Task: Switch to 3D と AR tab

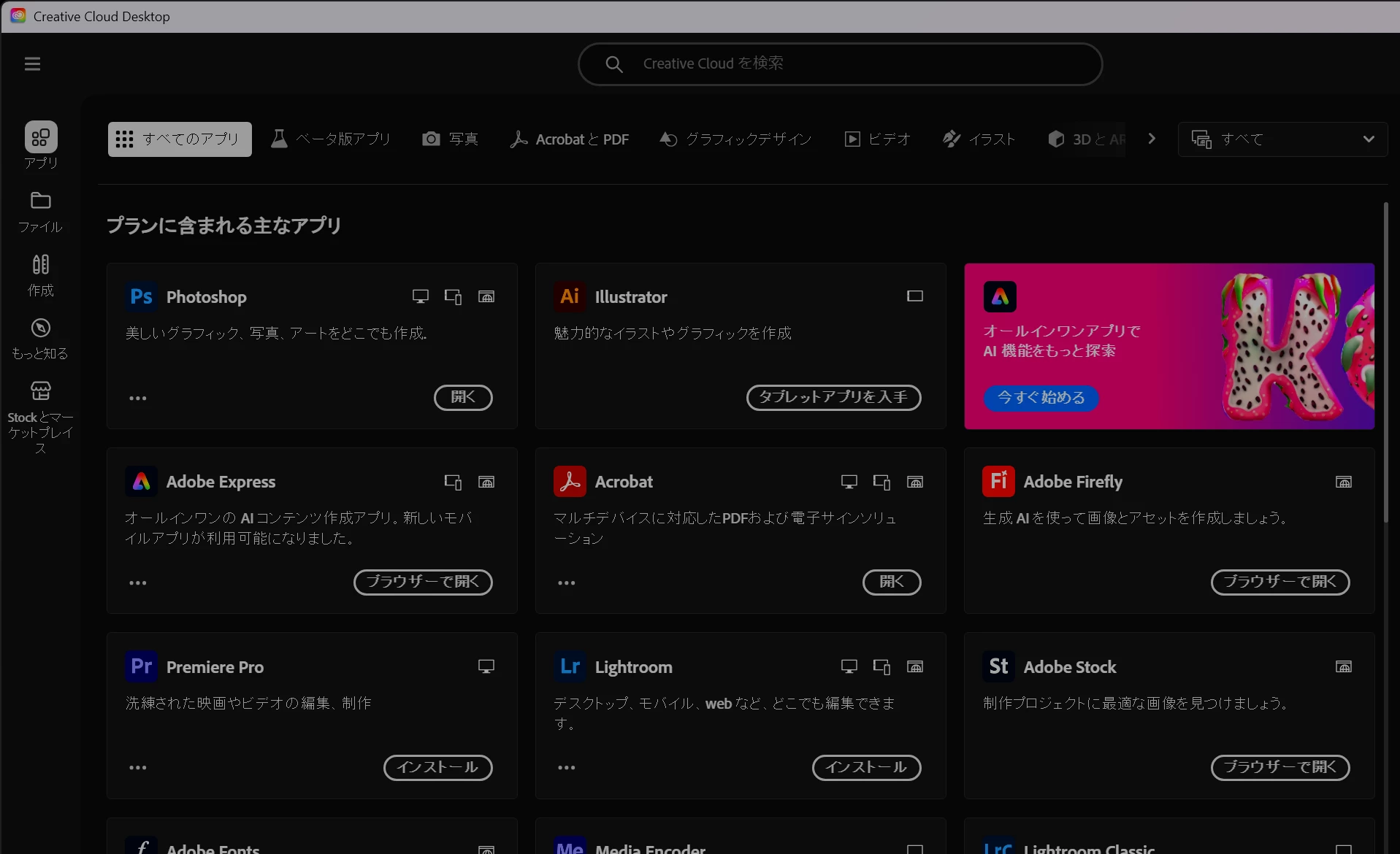Action: click(1086, 139)
